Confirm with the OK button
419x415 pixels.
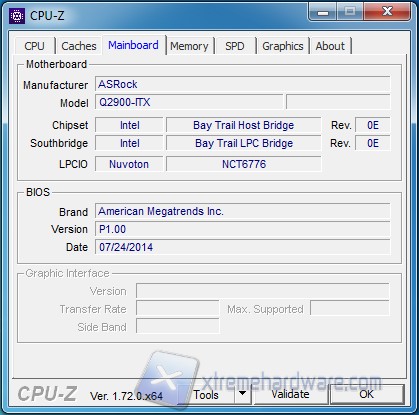coord(367,394)
